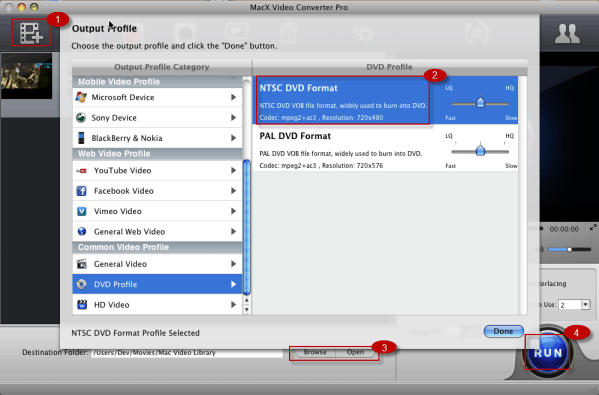Click the HD Video category icon
The image size is (599, 395).
click(81, 304)
